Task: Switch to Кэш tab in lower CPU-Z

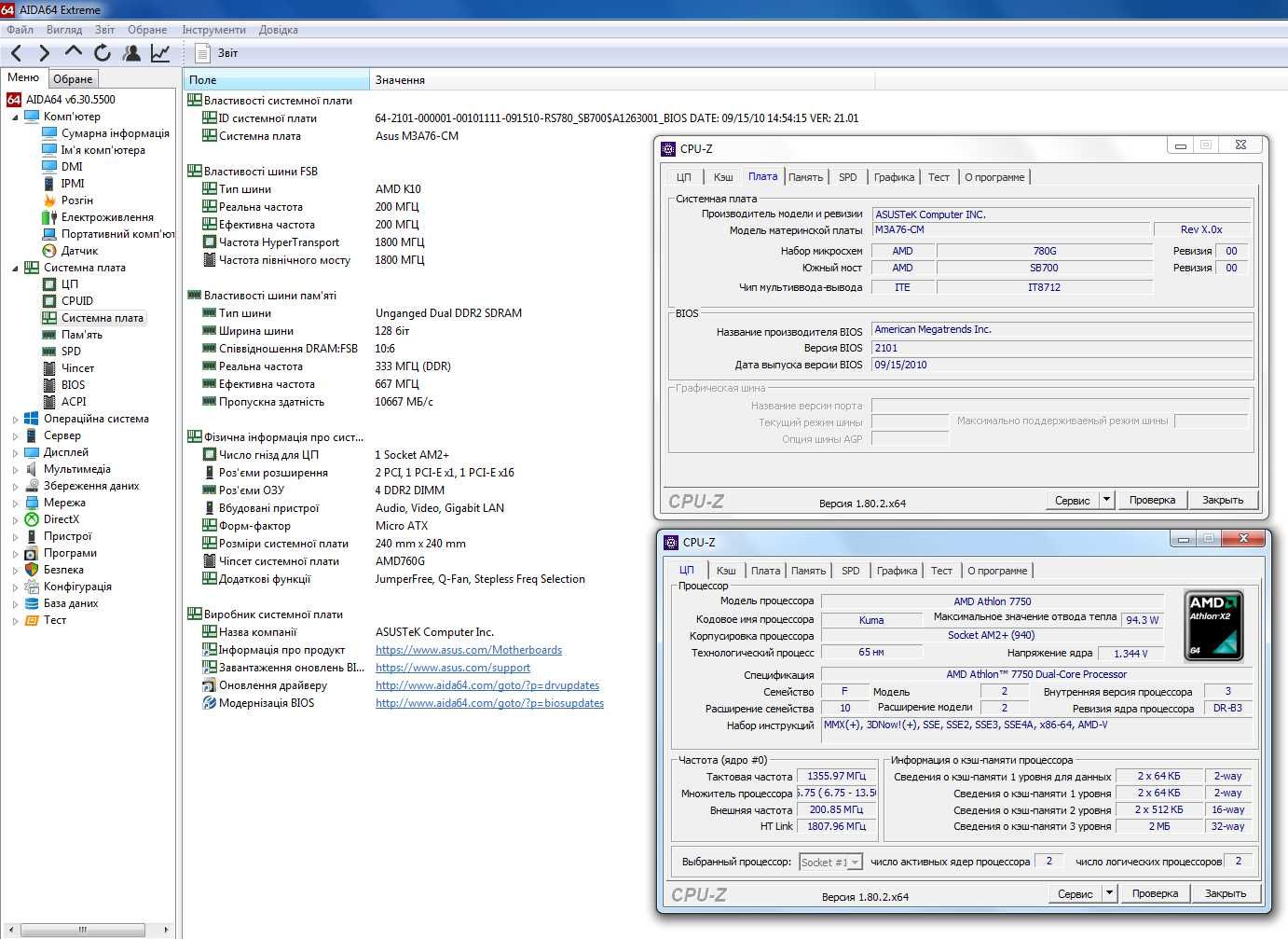Action: [x=726, y=571]
